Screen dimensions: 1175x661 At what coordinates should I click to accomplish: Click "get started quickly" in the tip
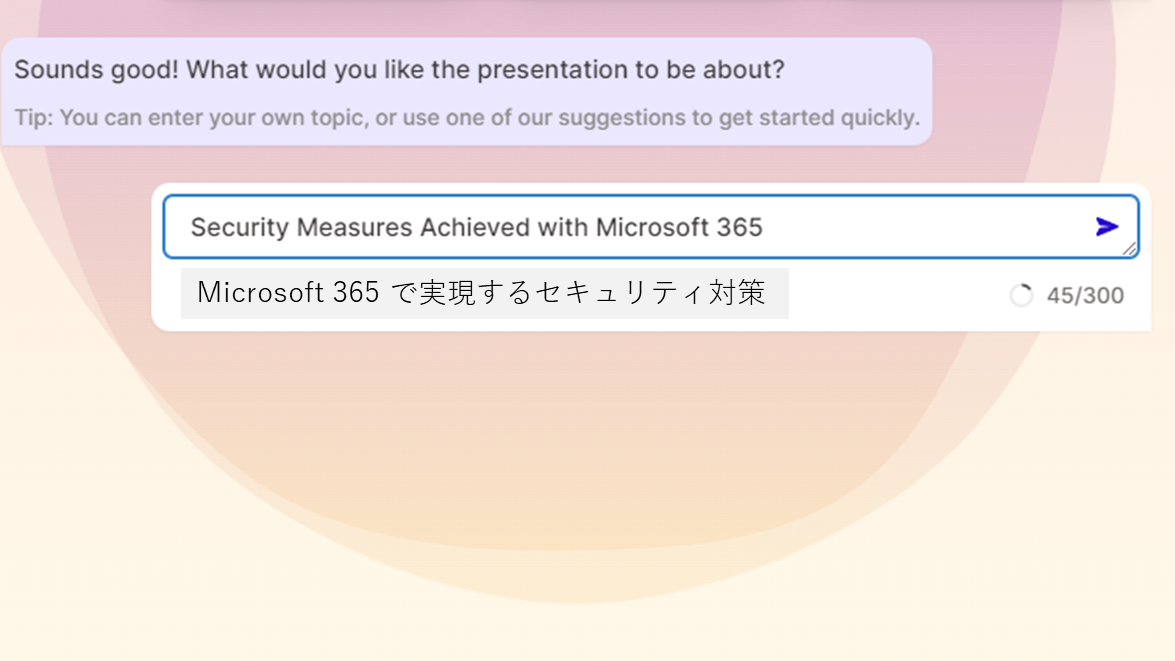point(817,118)
